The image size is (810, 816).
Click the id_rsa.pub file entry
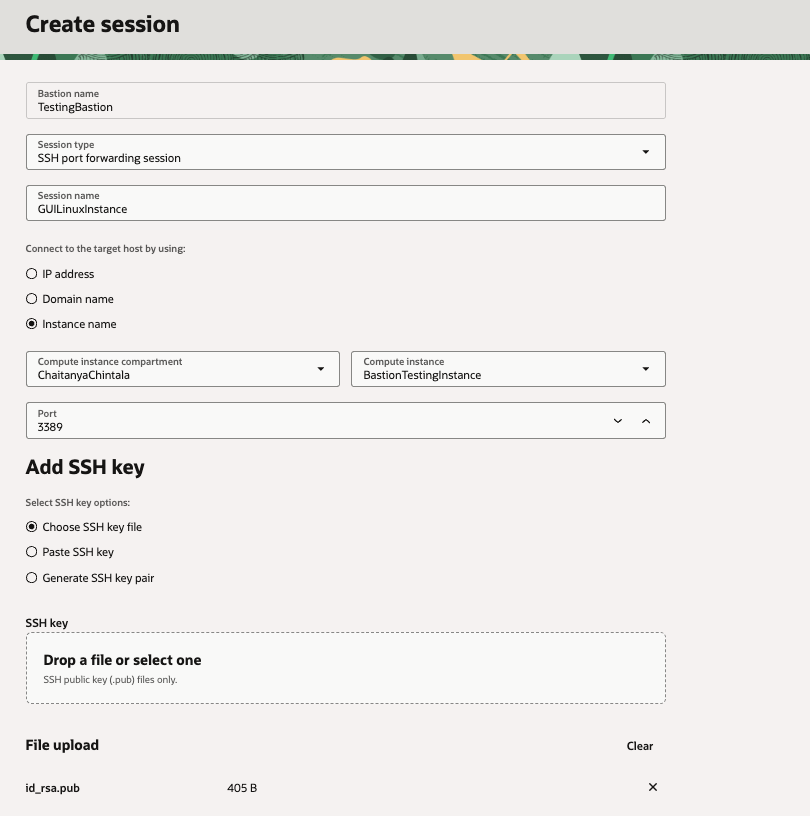coord(53,788)
